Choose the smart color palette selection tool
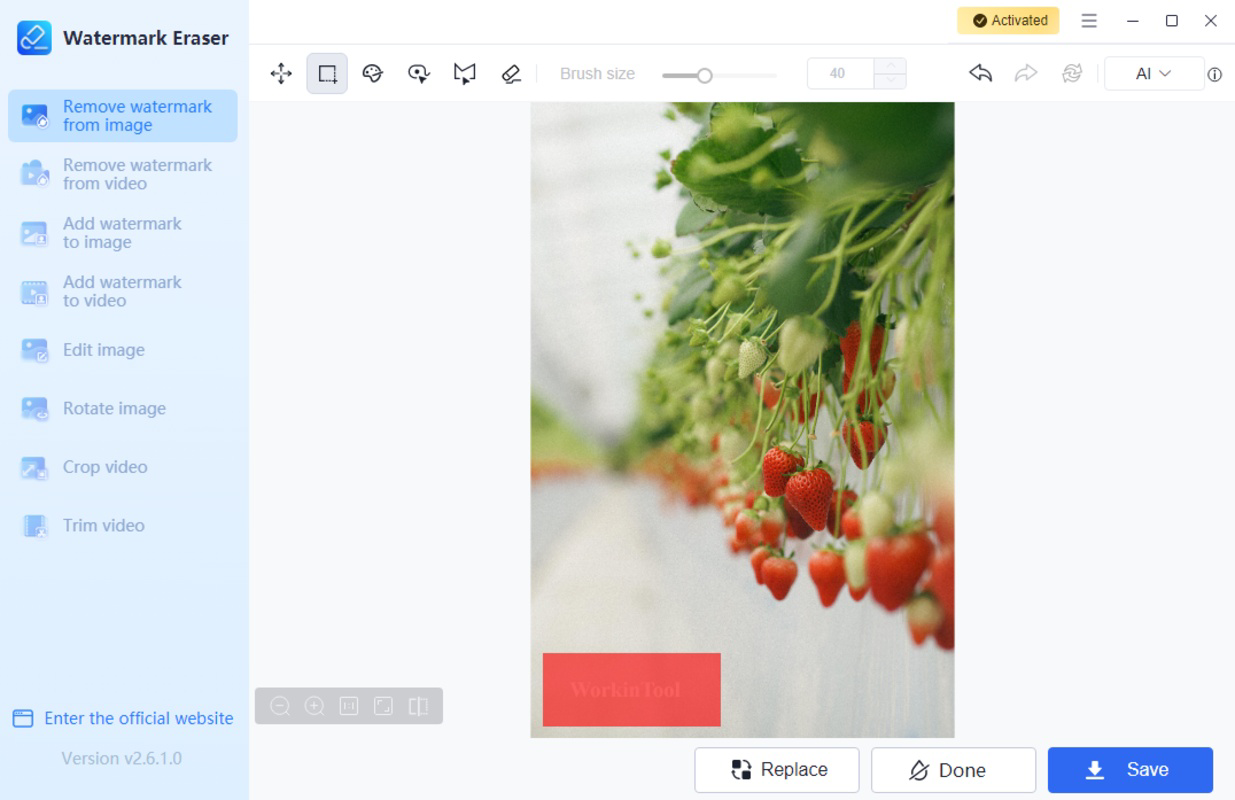 [x=373, y=73]
